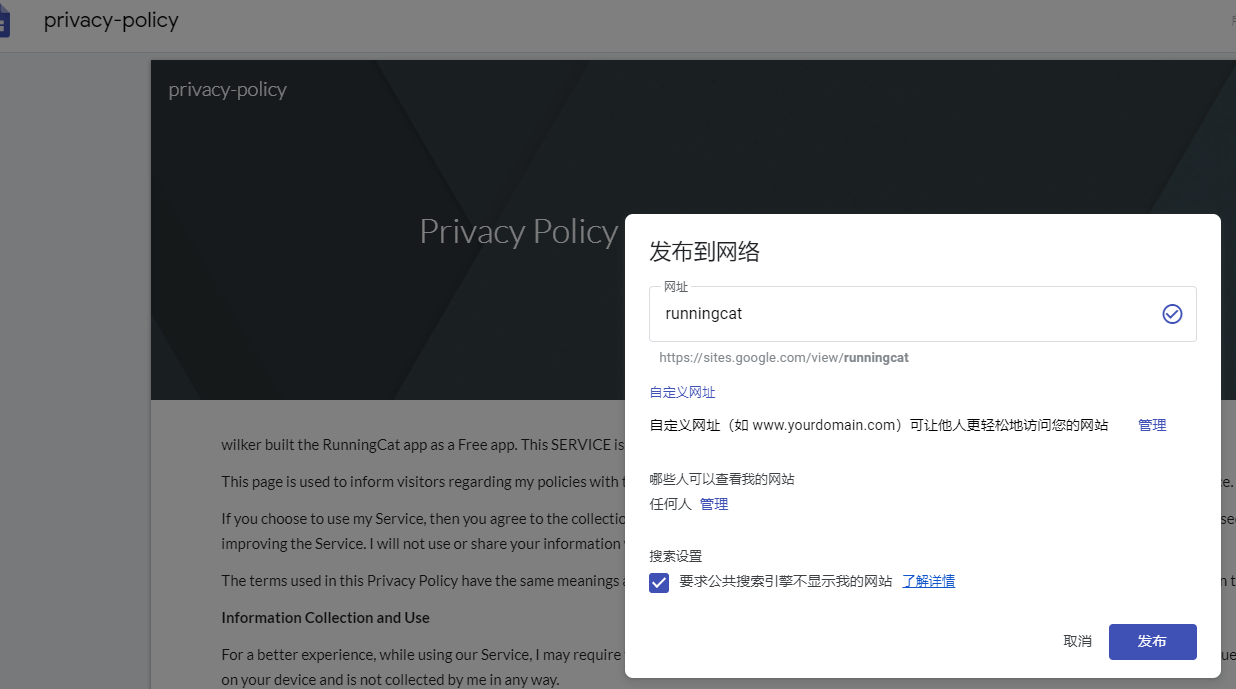Click 管理 next to 任何人
This screenshot has width=1236, height=689.
point(714,504)
